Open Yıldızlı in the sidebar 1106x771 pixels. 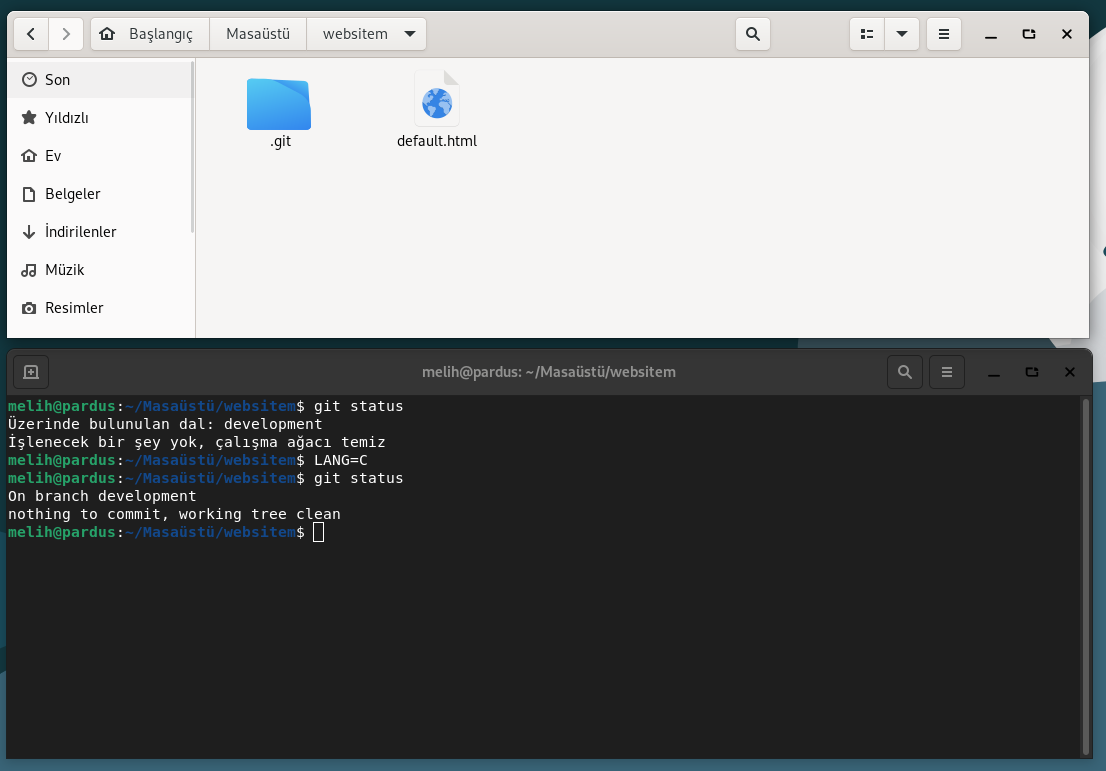coord(100,118)
